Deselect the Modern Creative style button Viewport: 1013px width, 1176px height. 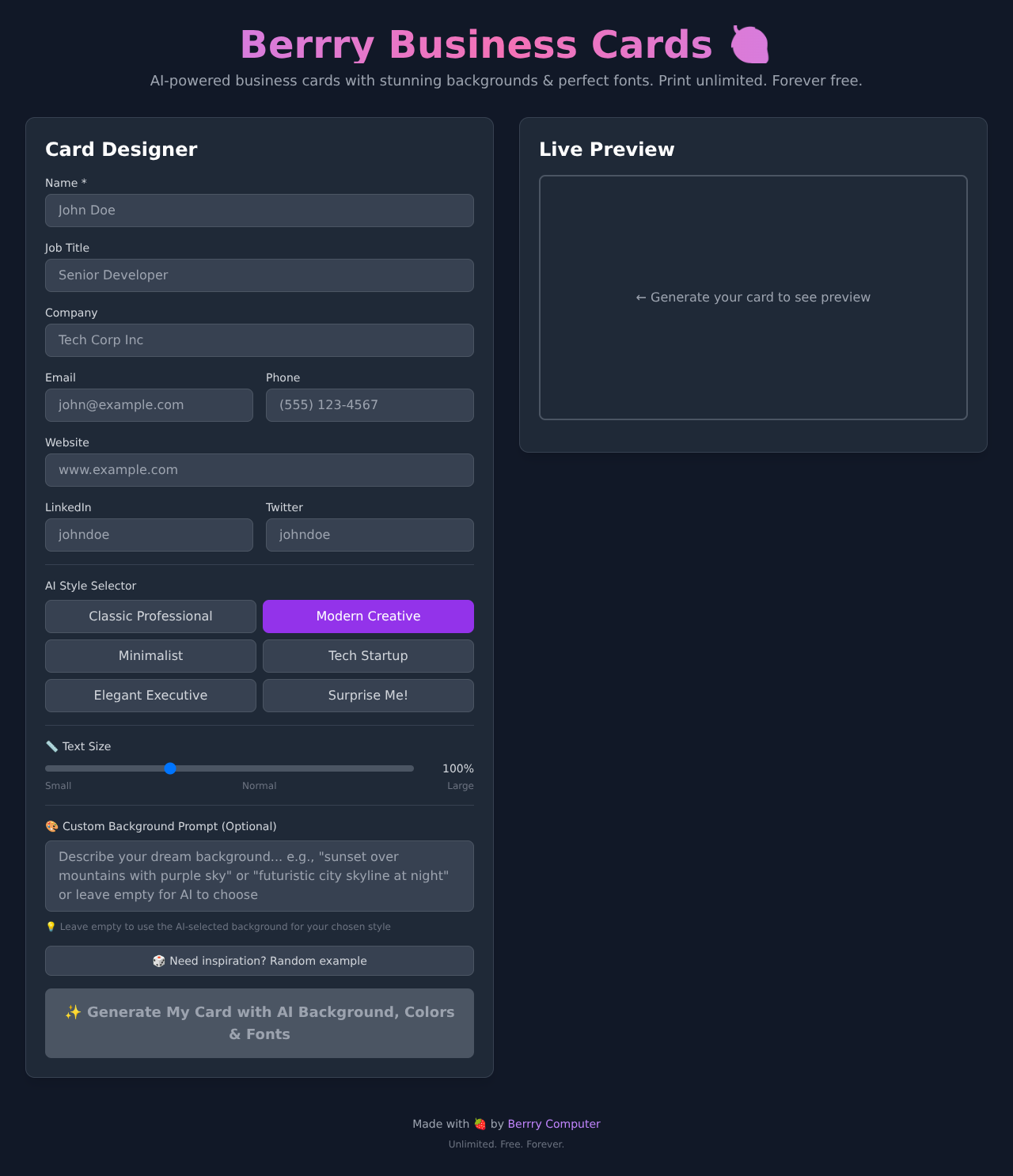(368, 616)
